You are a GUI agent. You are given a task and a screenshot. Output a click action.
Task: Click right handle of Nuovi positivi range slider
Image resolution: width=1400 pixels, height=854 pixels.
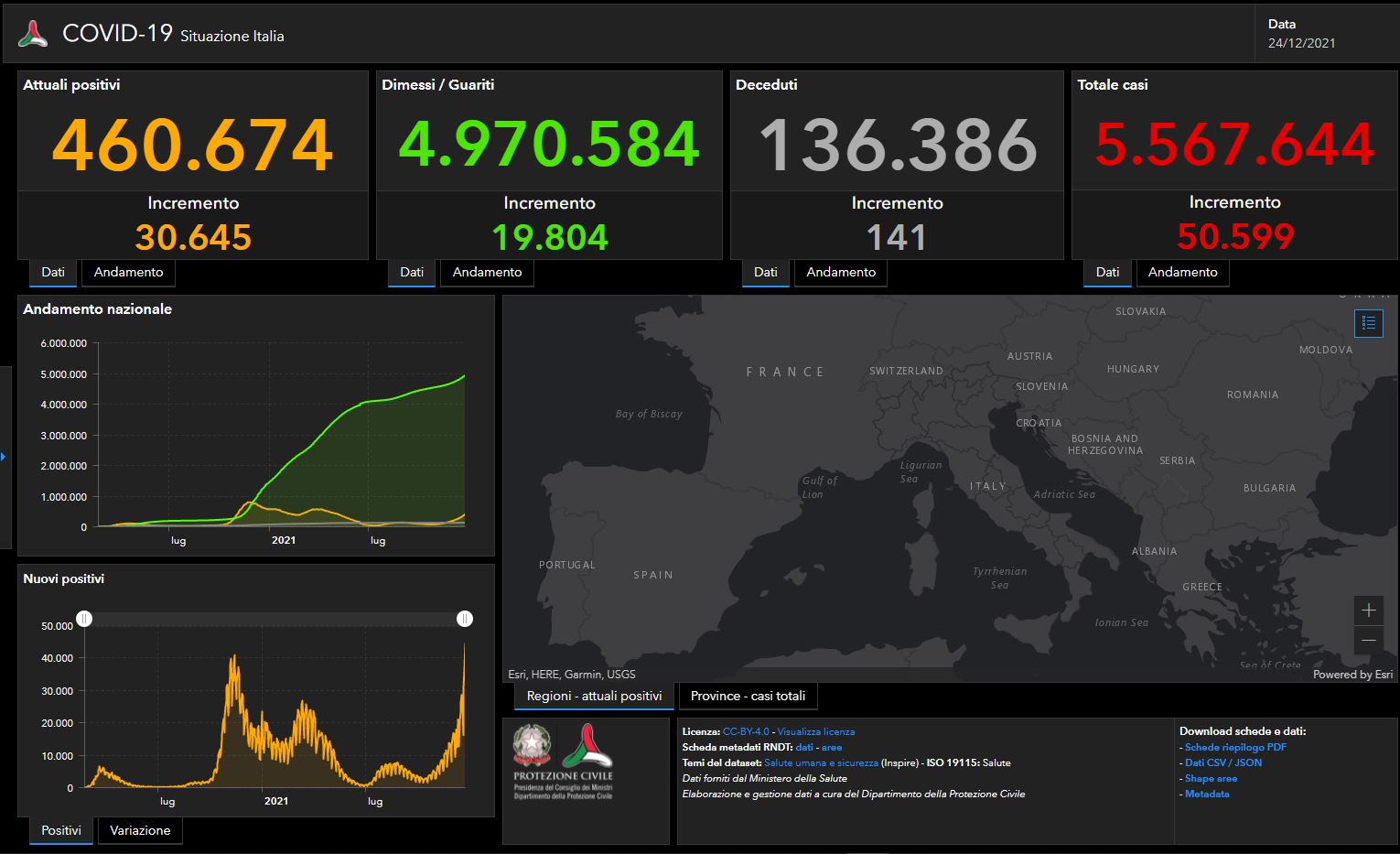tap(464, 620)
